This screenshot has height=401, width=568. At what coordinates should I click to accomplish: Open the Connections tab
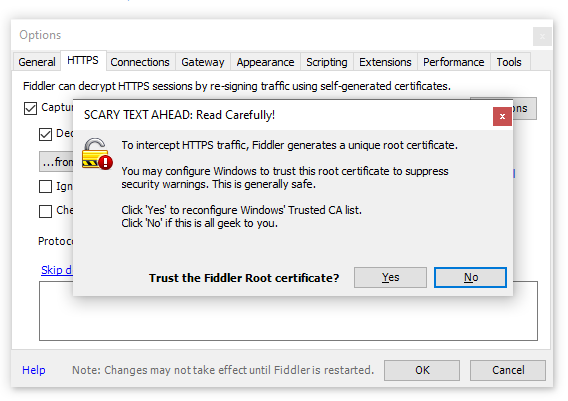pos(140,62)
